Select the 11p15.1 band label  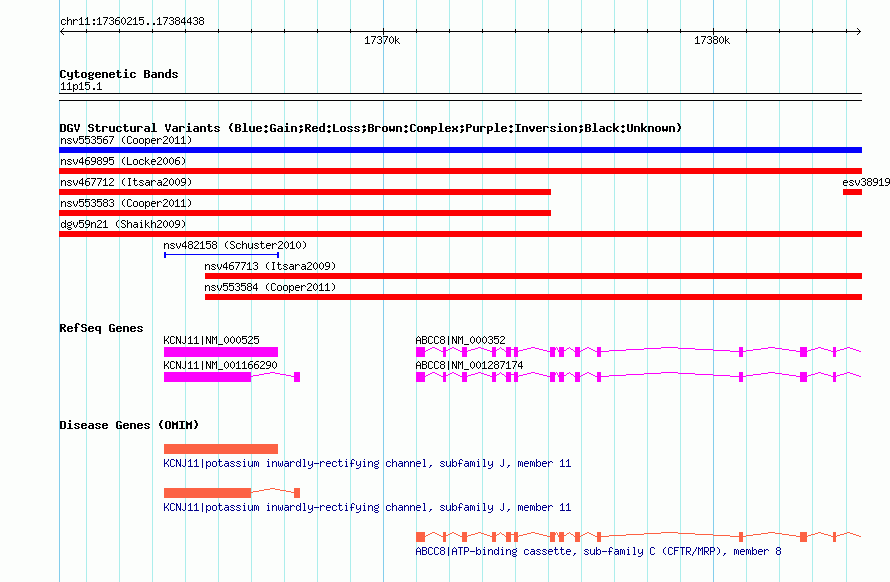81,86
